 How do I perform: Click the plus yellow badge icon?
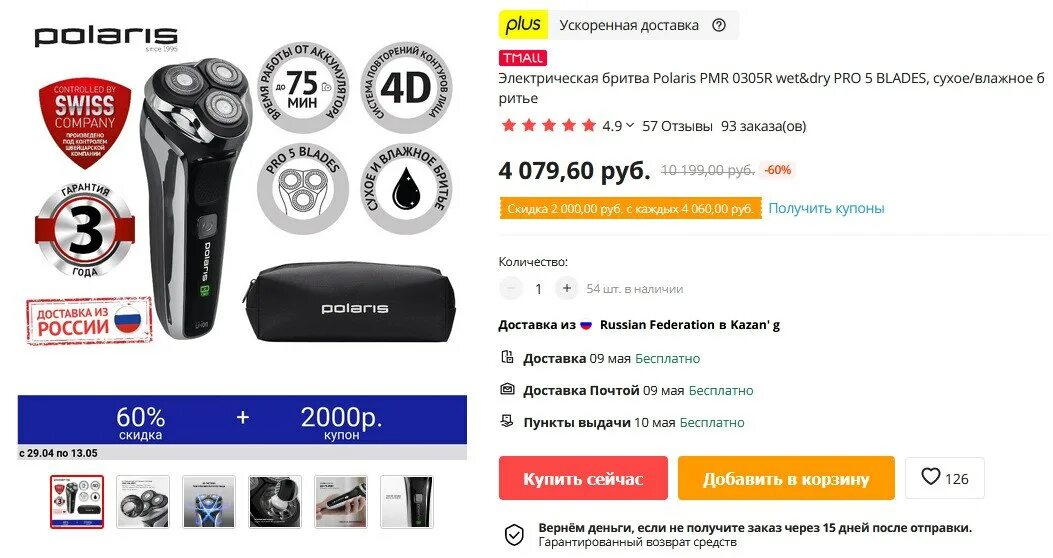coord(523,25)
